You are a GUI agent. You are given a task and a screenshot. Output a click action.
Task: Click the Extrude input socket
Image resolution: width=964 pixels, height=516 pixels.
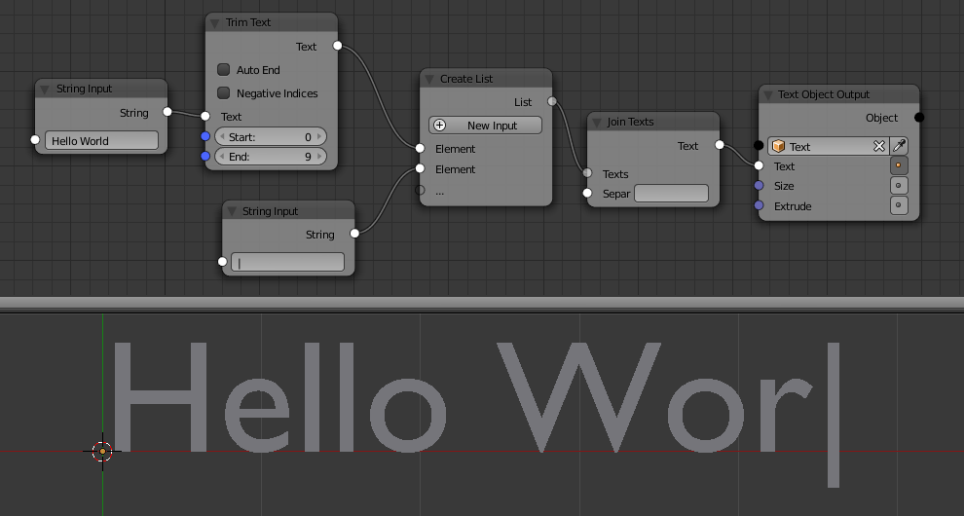pos(759,205)
